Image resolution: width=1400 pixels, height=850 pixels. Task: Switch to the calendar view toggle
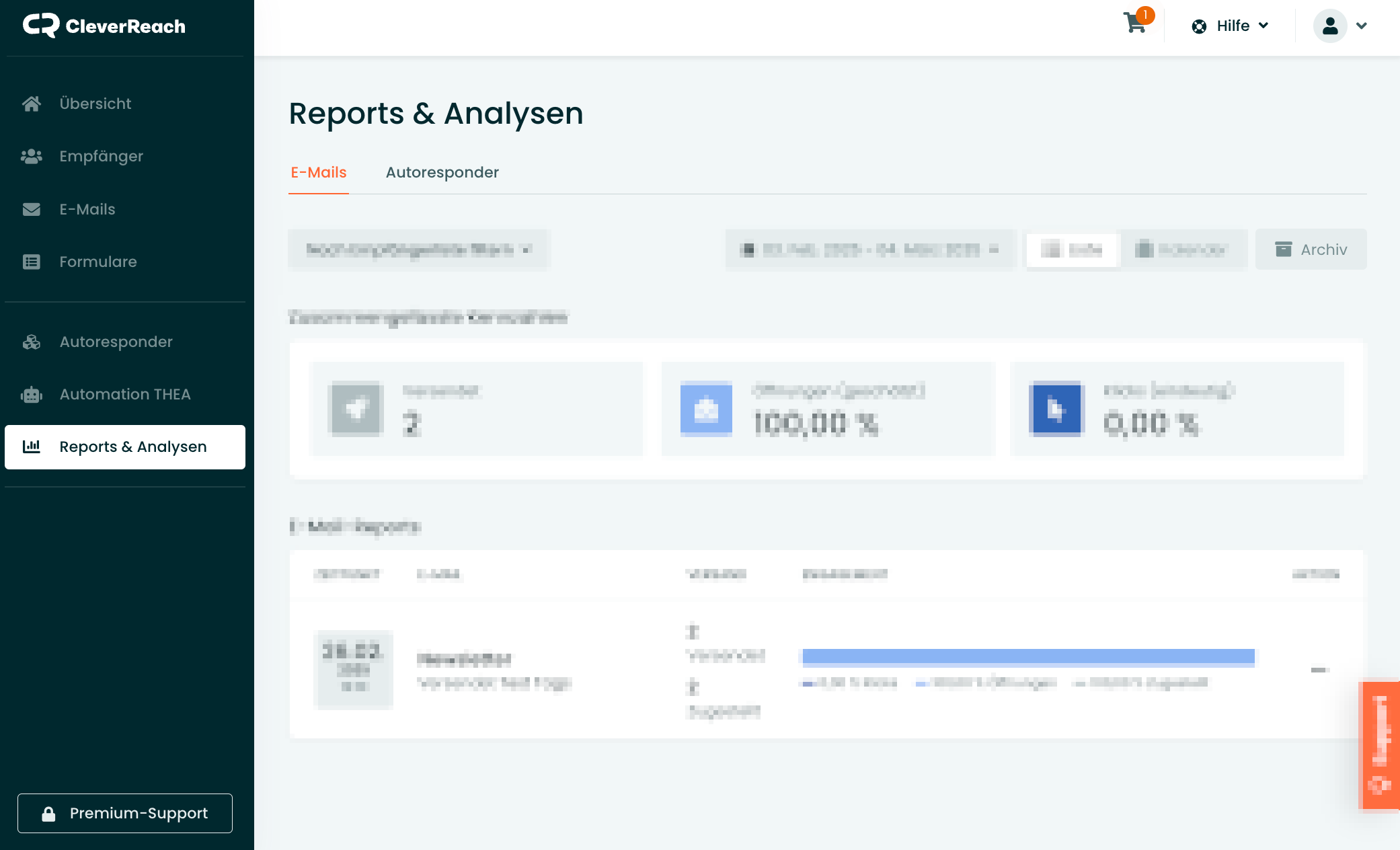(1181, 249)
